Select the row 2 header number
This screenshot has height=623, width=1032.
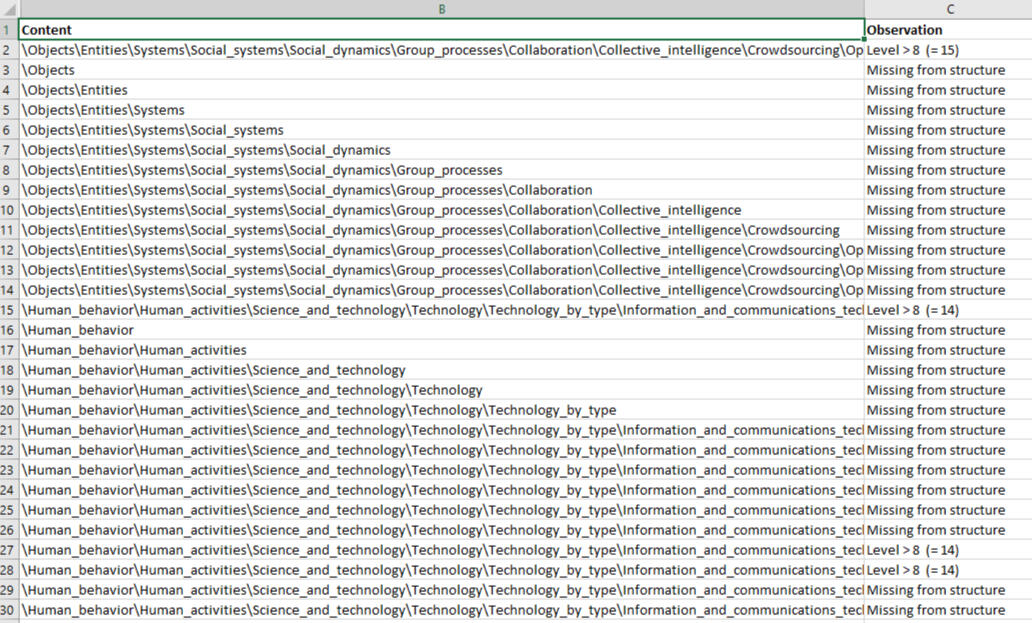pyautogui.click(x=8, y=50)
